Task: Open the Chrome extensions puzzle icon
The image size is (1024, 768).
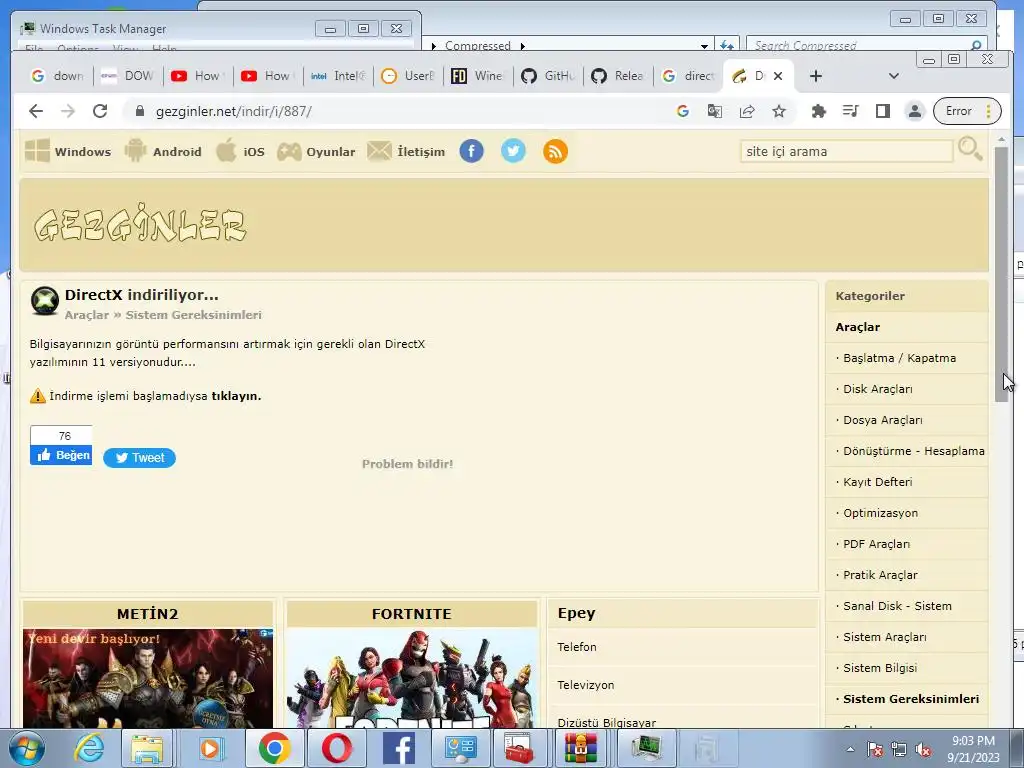Action: coord(818,111)
